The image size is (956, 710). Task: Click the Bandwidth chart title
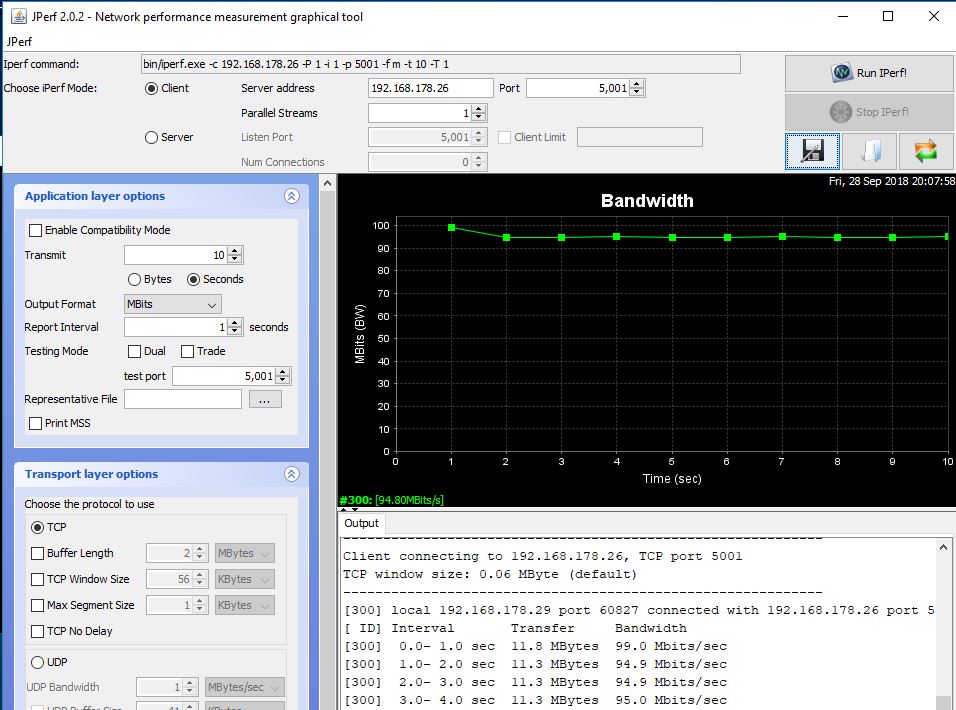[647, 201]
